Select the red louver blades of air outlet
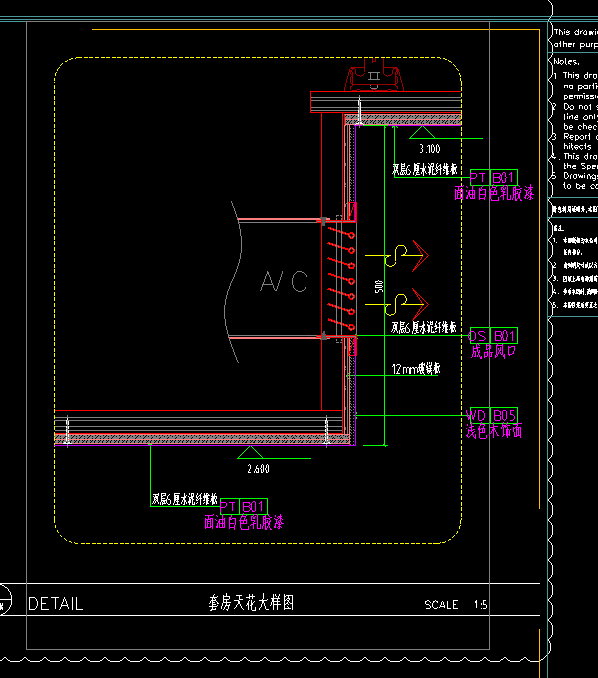 click(x=341, y=279)
